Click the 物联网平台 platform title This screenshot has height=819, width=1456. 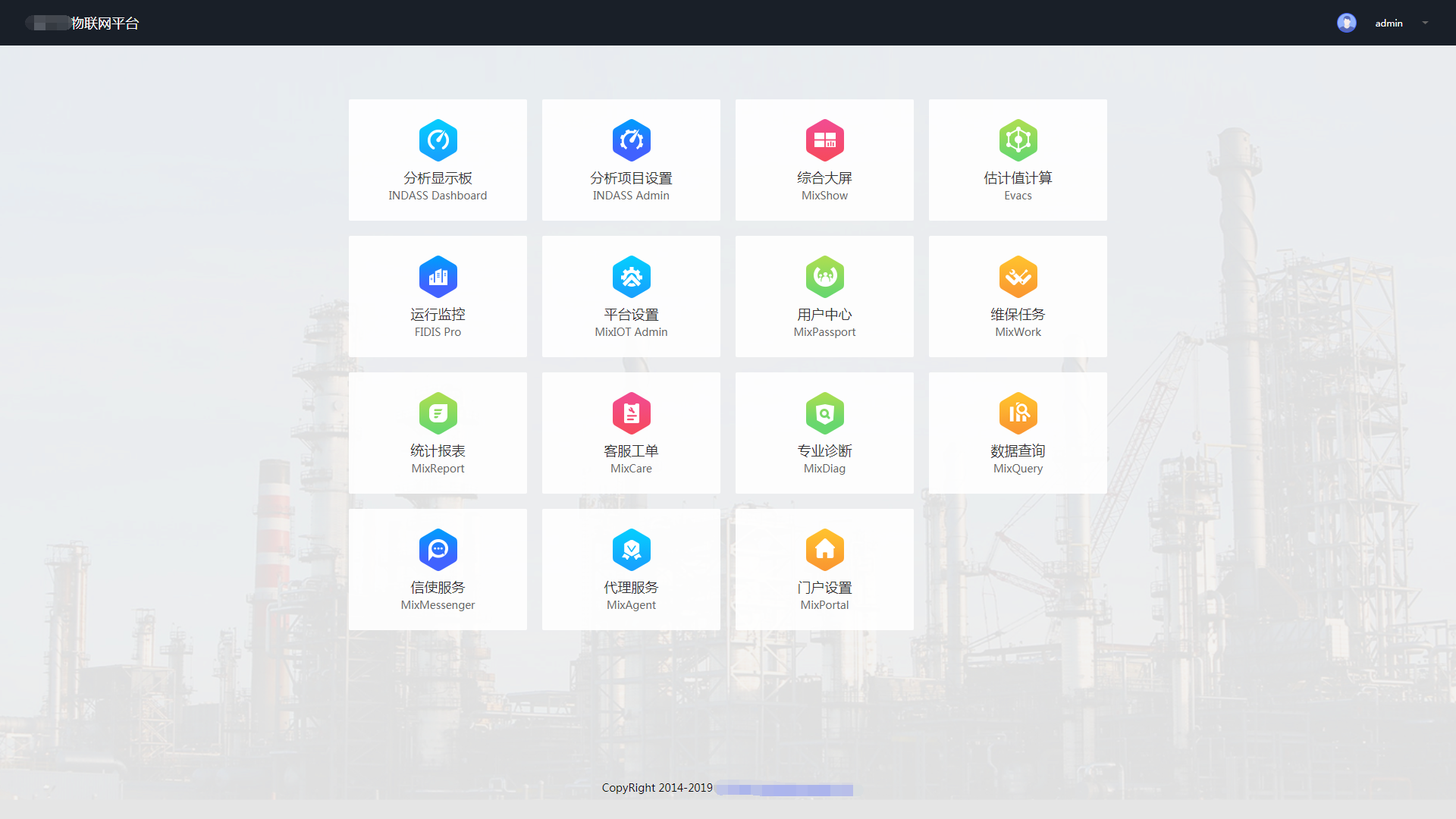[x=105, y=24]
